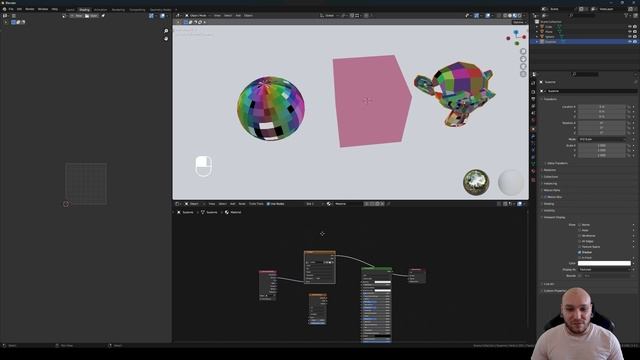
Task: Open the File menu
Action: [11, 9]
